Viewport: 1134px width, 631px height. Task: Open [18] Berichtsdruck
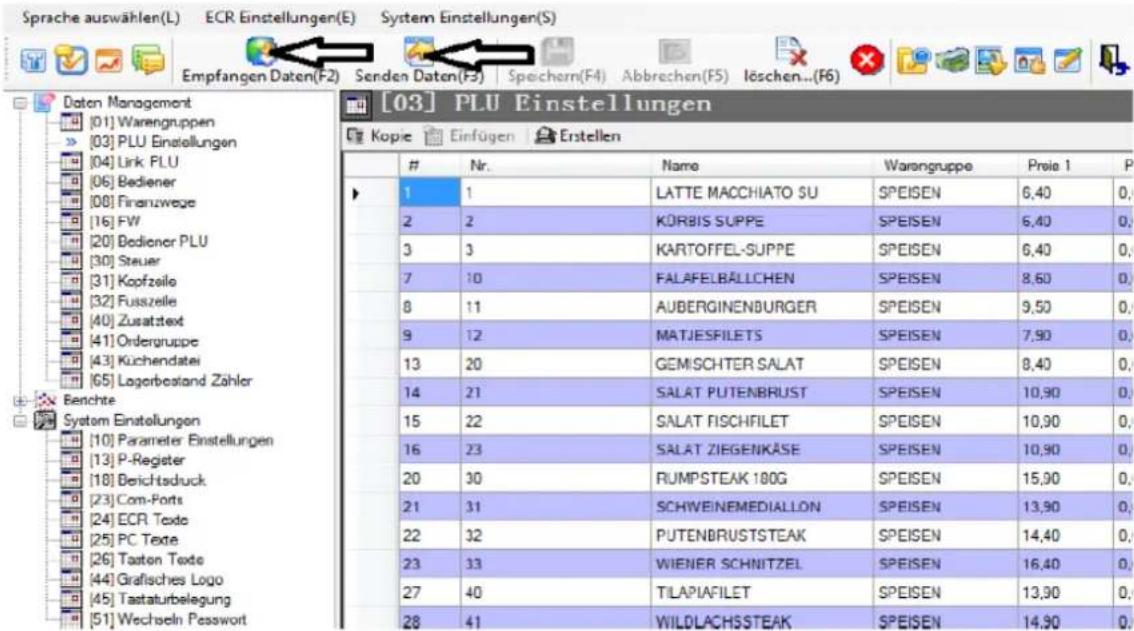pos(148,480)
